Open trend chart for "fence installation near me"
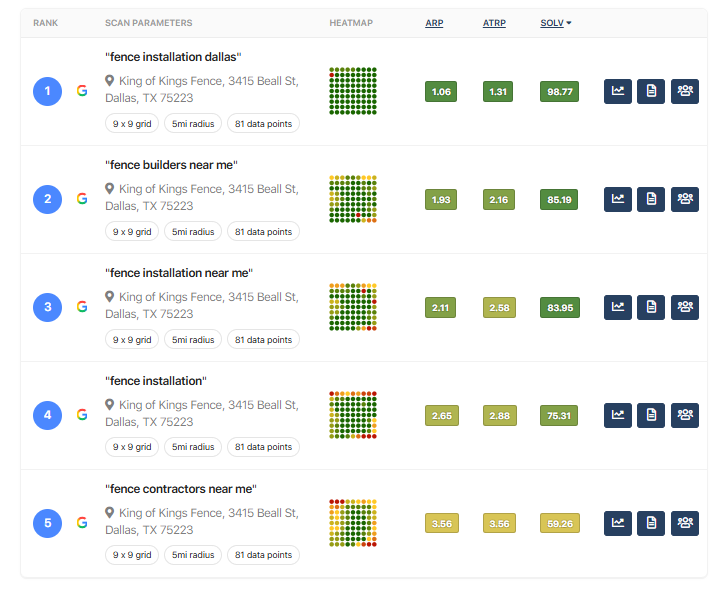 (618, 307)
